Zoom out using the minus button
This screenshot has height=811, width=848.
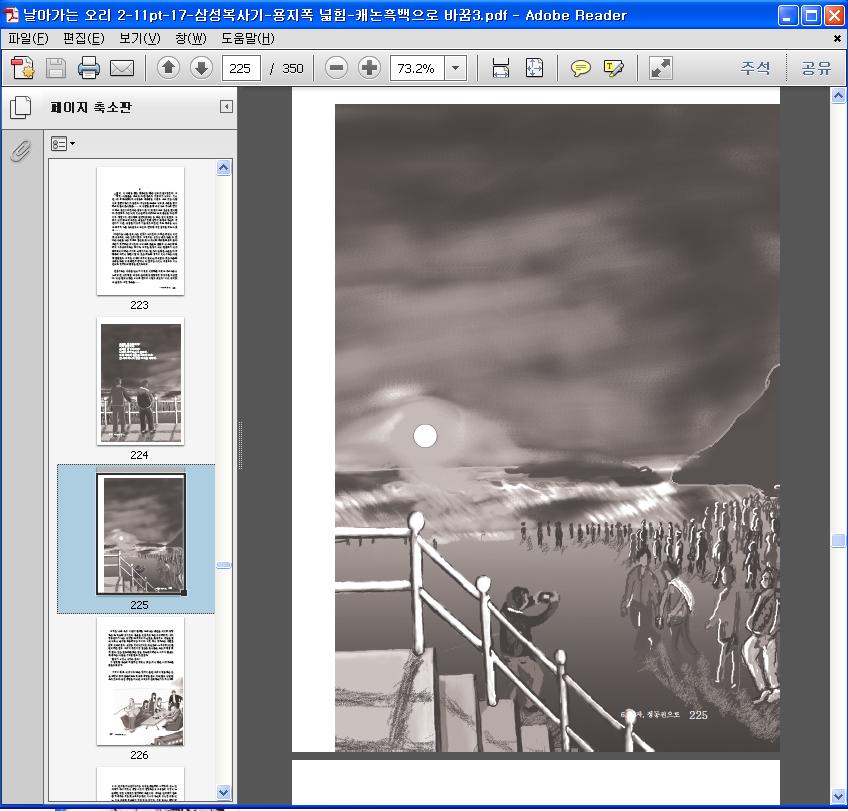click(x=337, y=68)
